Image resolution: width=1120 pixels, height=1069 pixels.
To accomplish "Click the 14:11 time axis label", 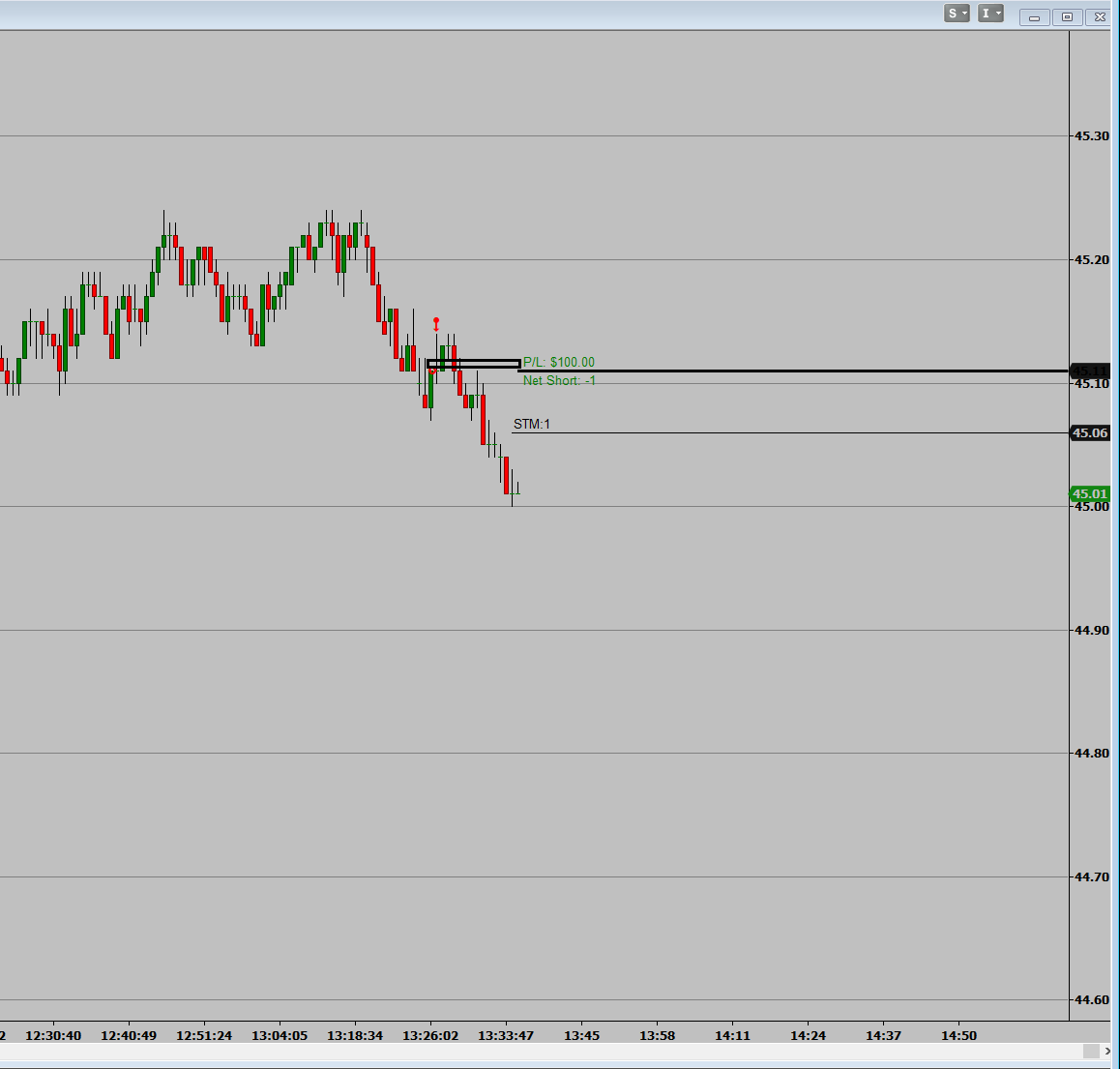I will pyautogui.click(x=733, y=1035).
